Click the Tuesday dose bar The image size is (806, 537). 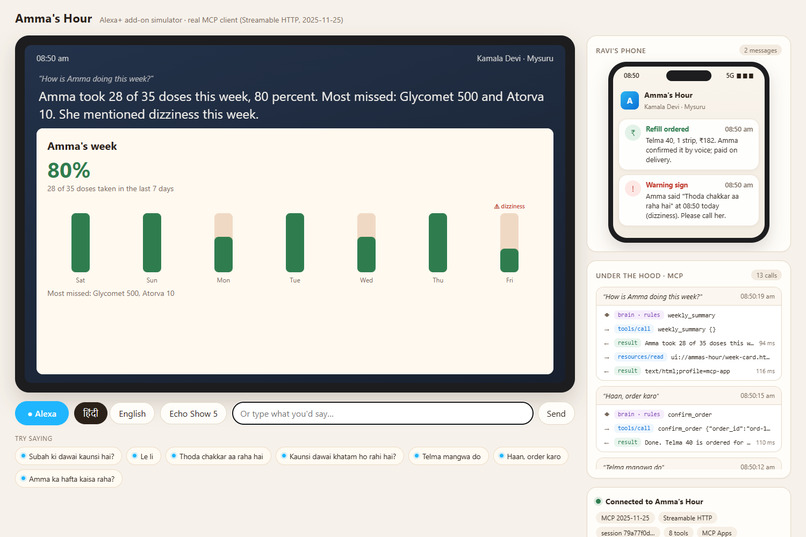click(x=295, y=243)
